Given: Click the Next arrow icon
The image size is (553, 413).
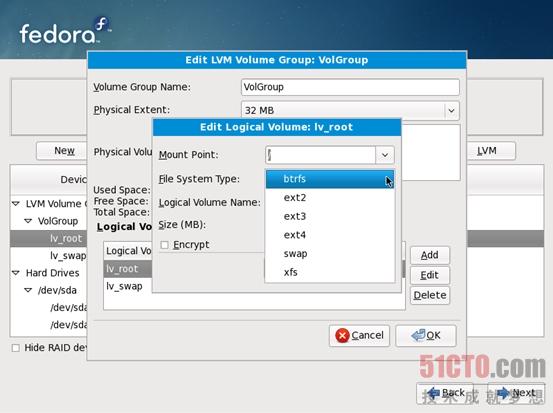Looking at the screenshot, I should click(503, 393).
